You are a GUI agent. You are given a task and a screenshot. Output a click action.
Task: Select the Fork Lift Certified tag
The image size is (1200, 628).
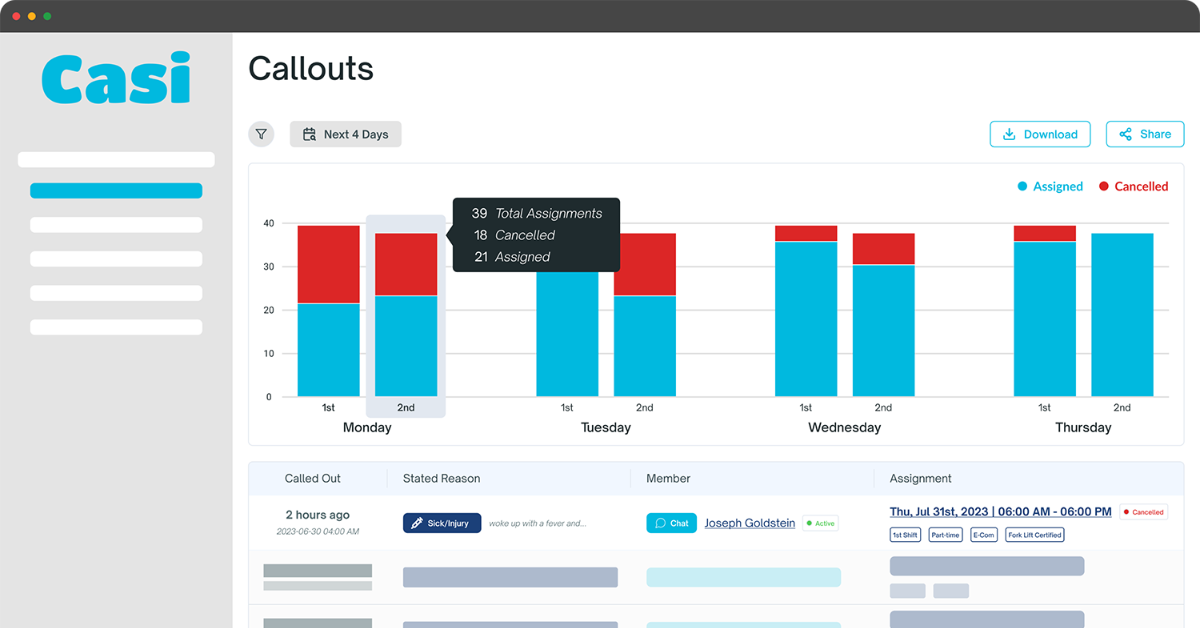1035,535
